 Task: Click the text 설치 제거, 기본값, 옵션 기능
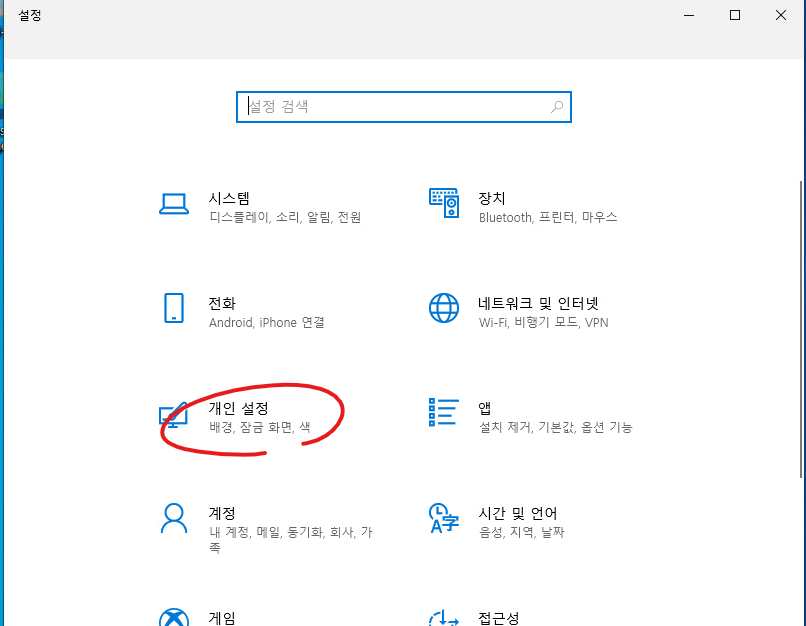tap(556, 427)
